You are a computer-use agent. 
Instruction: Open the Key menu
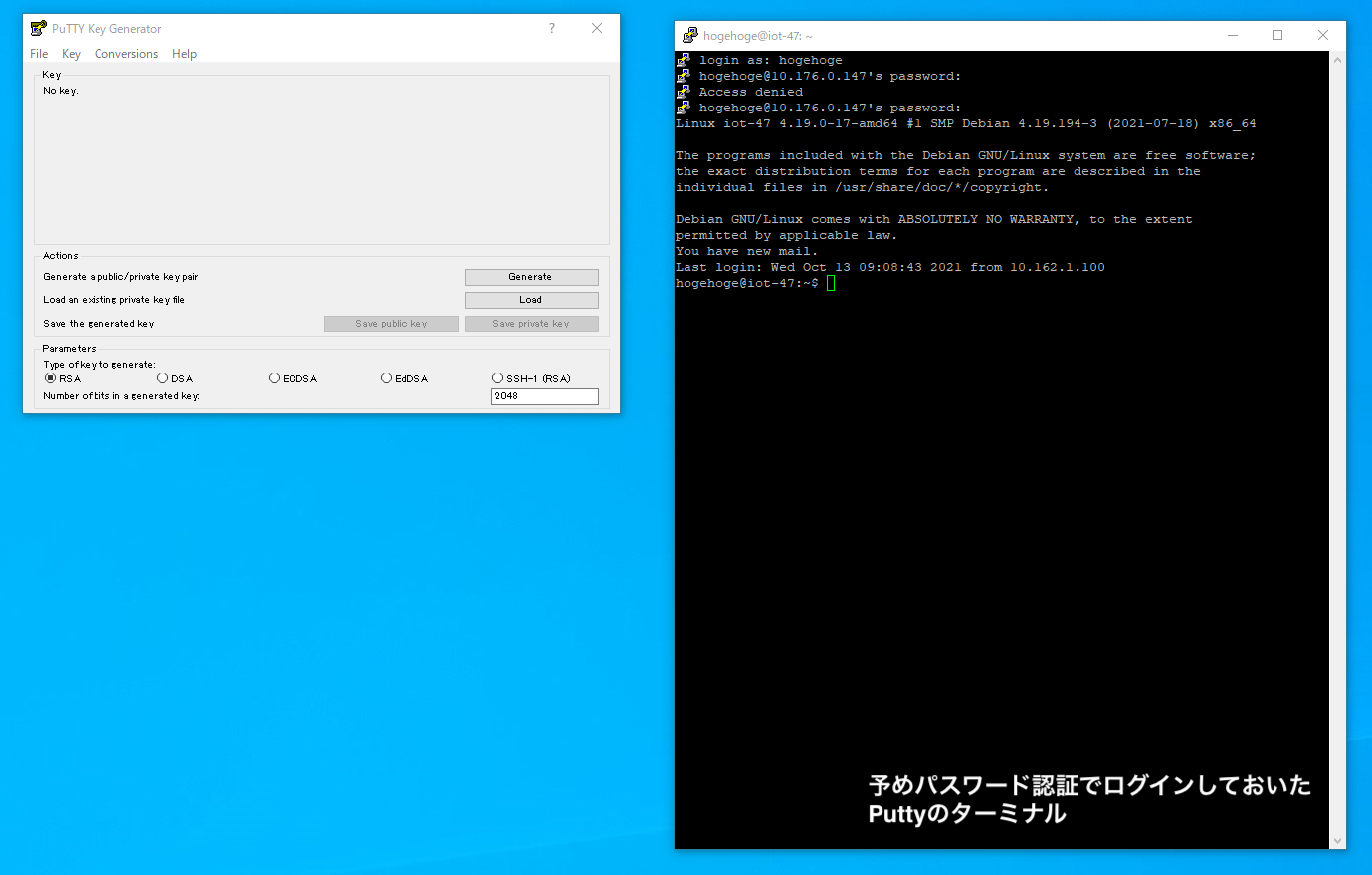point(71,54)
